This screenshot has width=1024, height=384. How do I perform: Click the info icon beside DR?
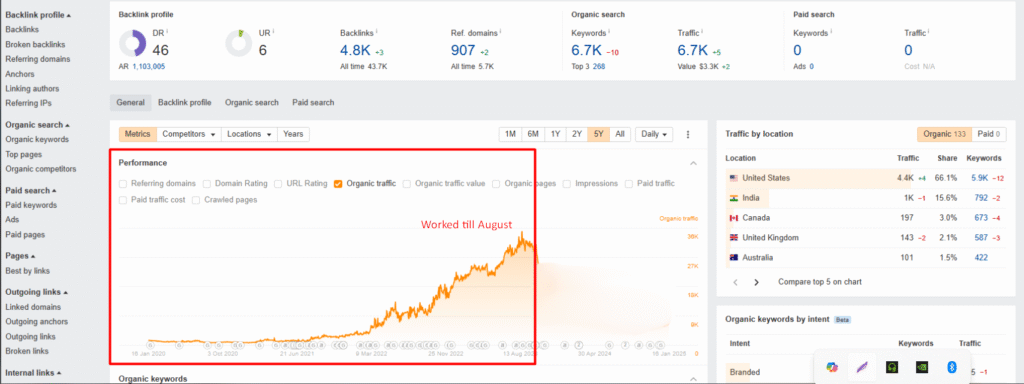coord(167,32)
